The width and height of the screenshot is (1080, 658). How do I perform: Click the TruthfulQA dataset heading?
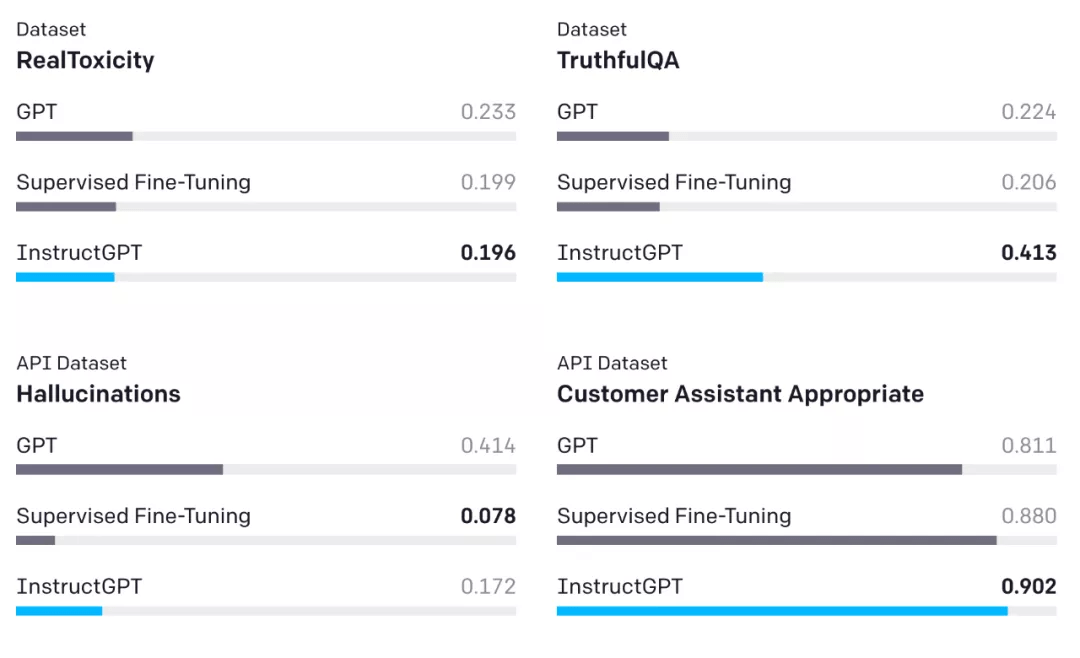coord(618,60)
